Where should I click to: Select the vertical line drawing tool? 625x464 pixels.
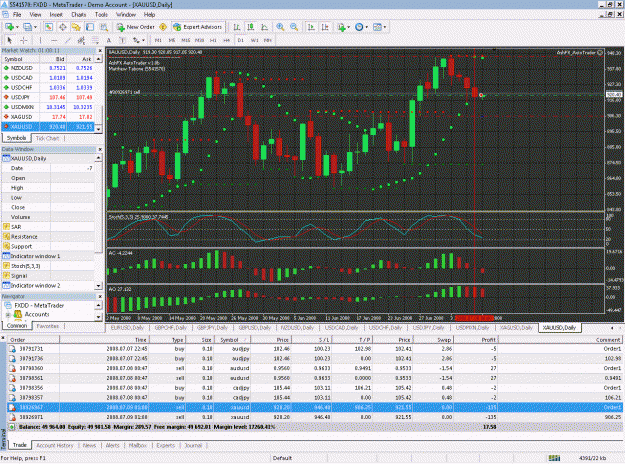(x=40, y=40)
